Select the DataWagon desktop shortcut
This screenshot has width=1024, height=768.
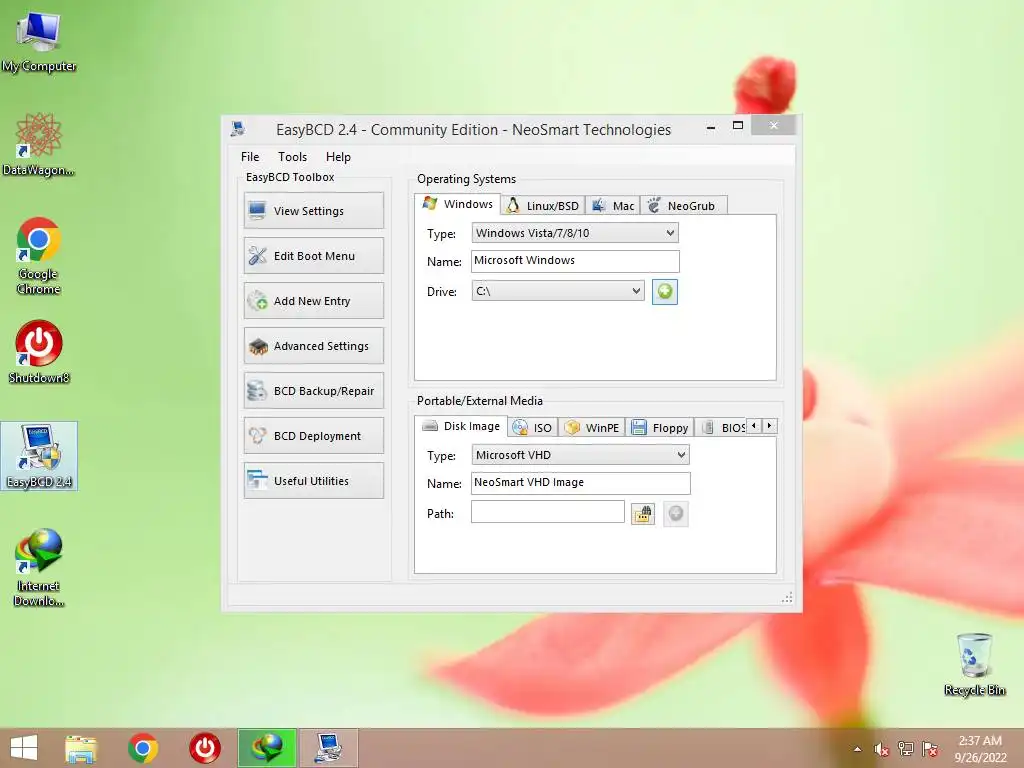coord(39,144)
